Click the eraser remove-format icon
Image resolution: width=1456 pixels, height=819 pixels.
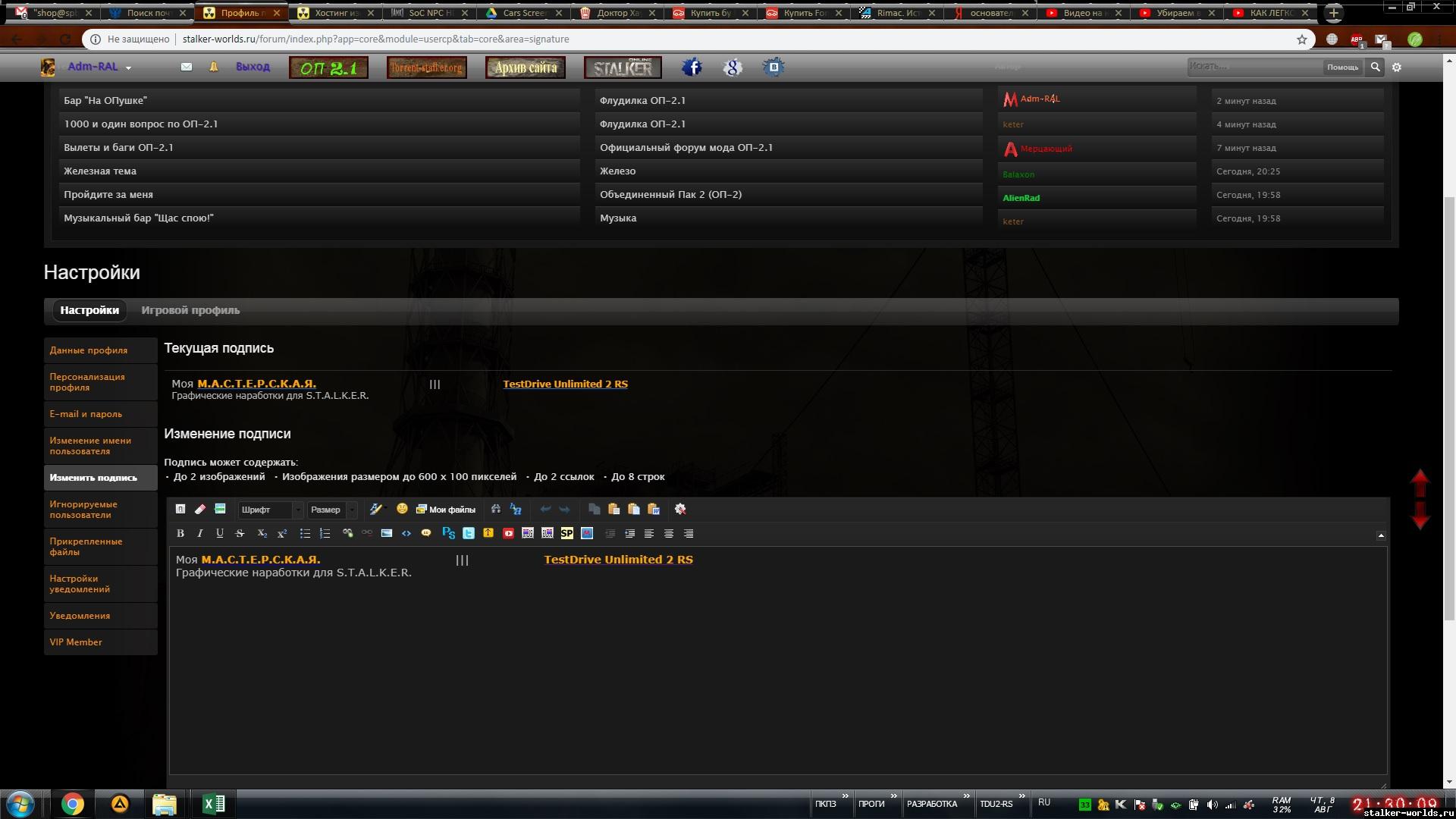point(200,510)
